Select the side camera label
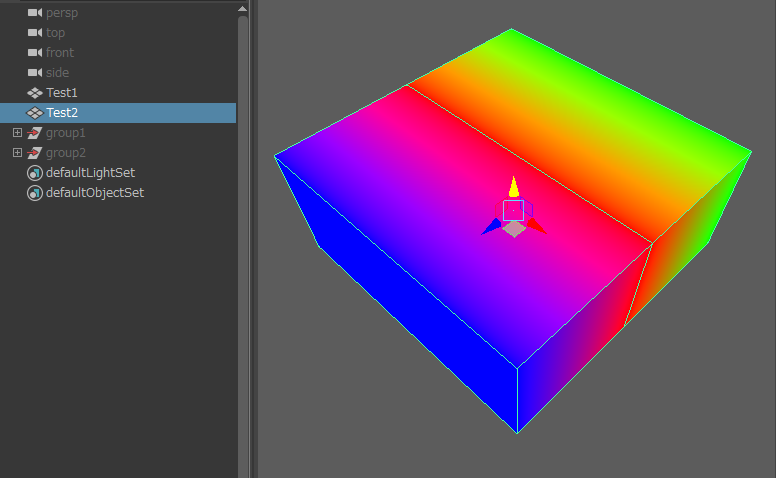This screenshot has height=478, width=776. (x=57, y=73)
